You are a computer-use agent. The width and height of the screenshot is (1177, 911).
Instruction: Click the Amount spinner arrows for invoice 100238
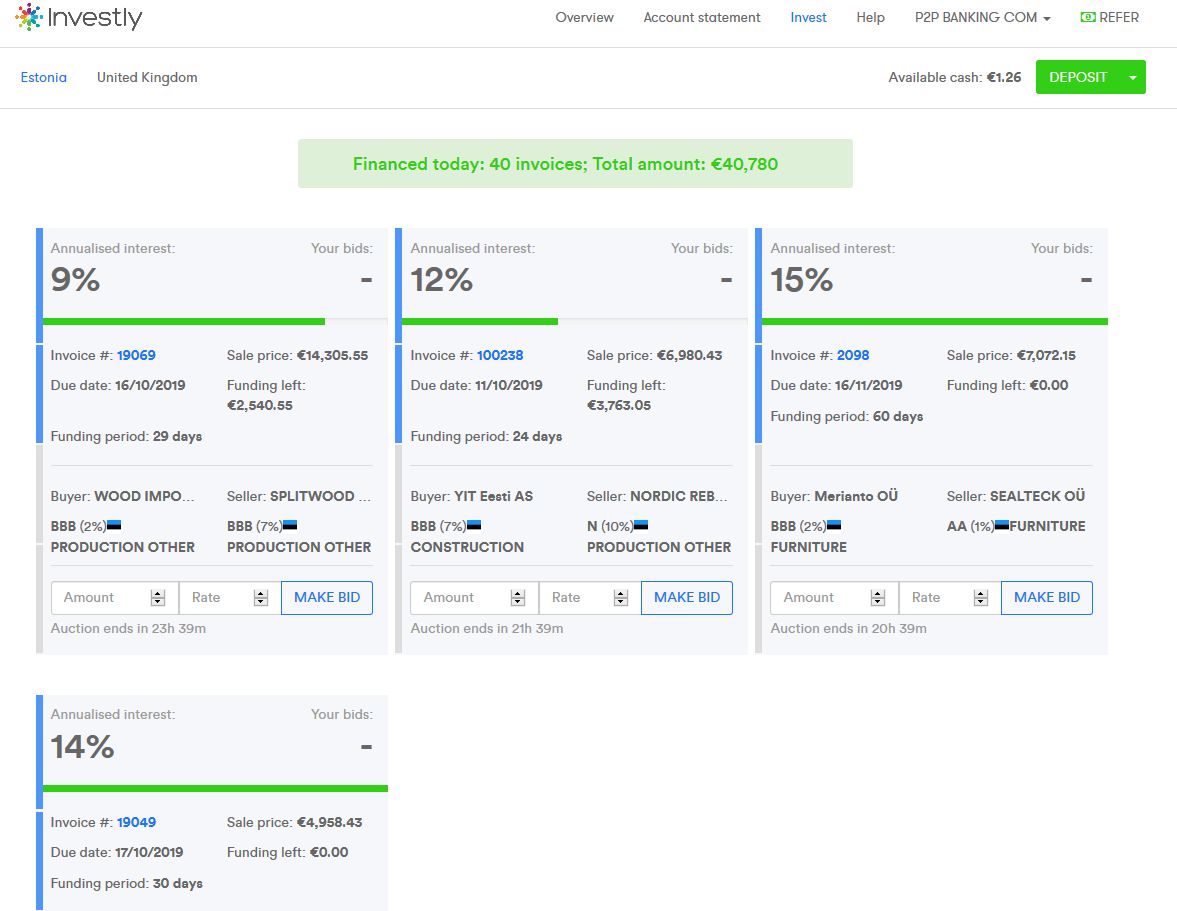pos(517,597)
